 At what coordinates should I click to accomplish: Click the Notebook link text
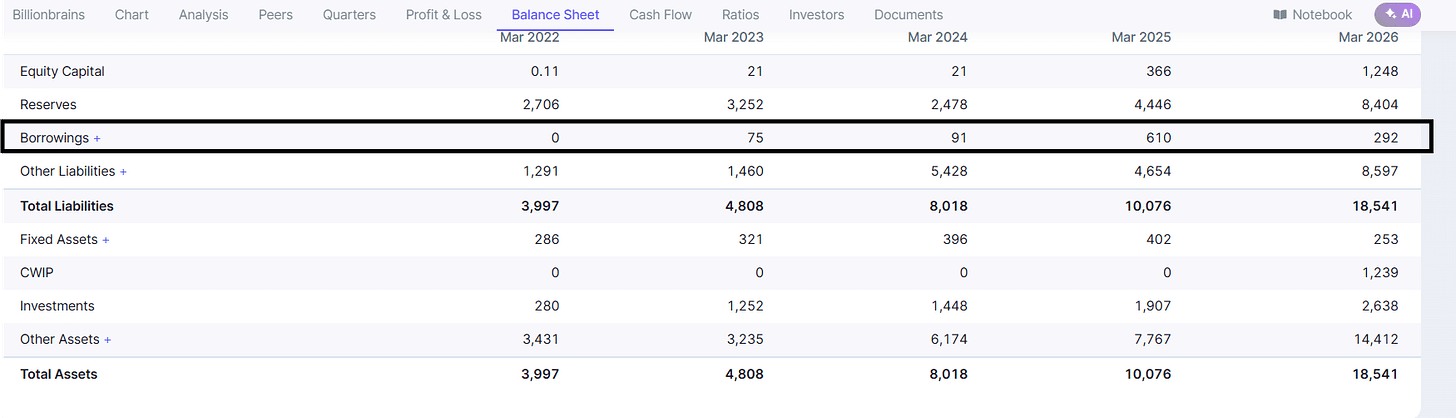1322,15
